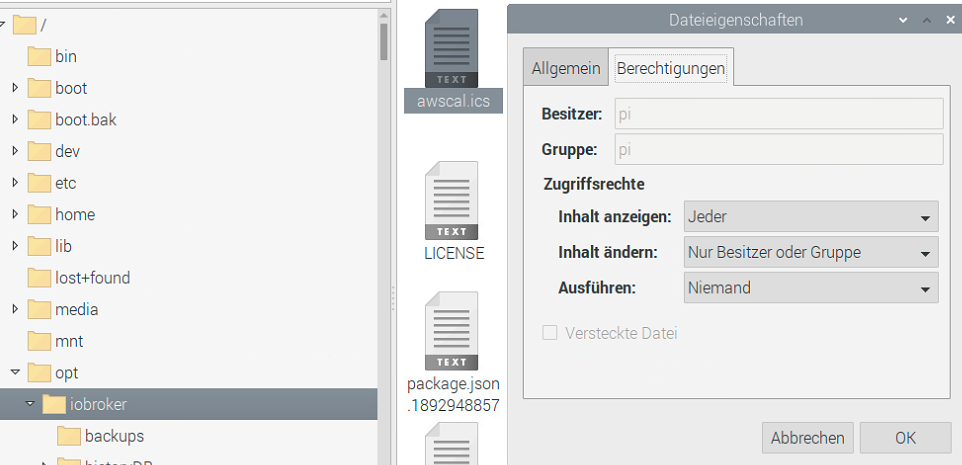The width and height of the screenshot is (962, 465).
Task: Select the backups tree label
Action: pyautogui.click(x=115, y=436)
